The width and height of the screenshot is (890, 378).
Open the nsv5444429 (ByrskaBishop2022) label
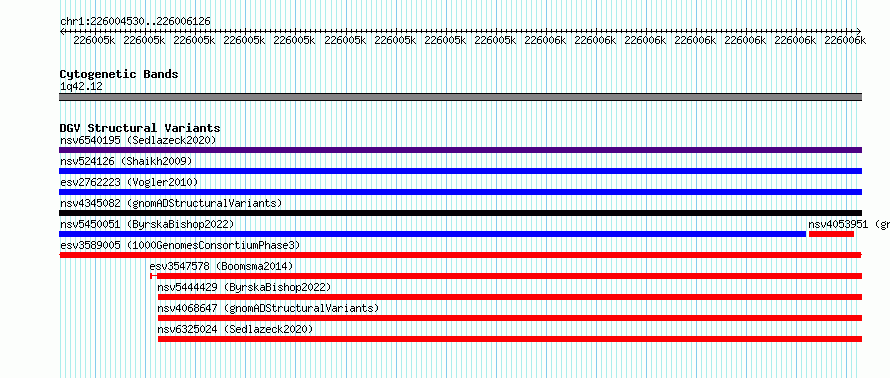[x=244, y=287]
